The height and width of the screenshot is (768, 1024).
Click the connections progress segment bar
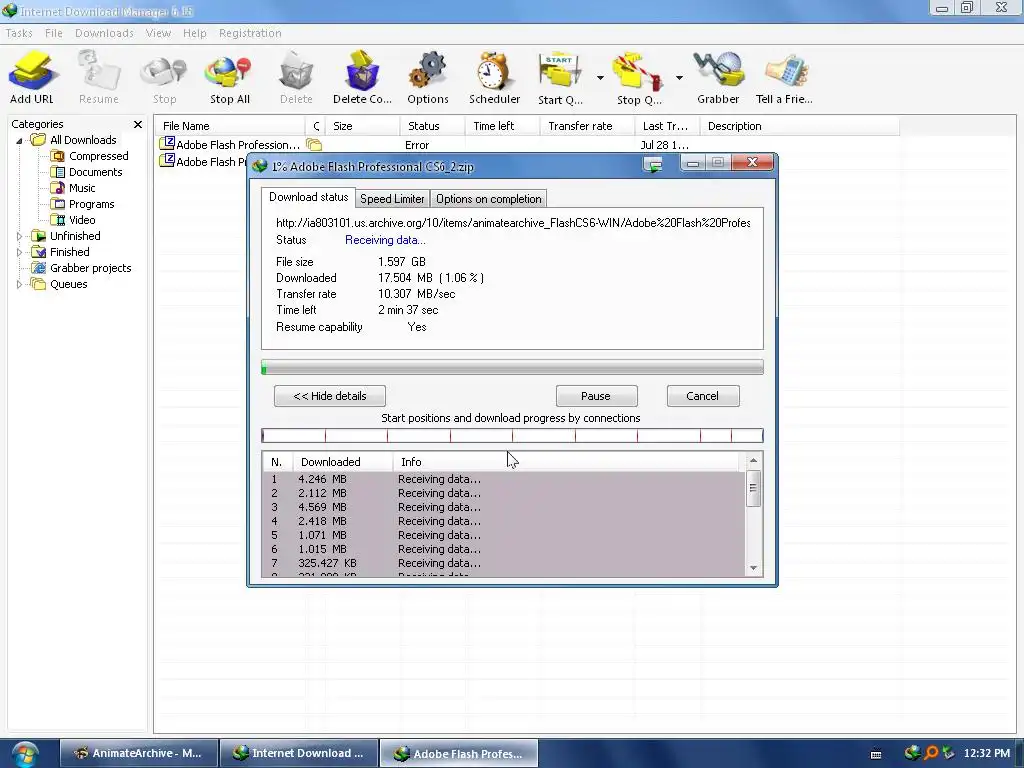(x=512, y=436)
